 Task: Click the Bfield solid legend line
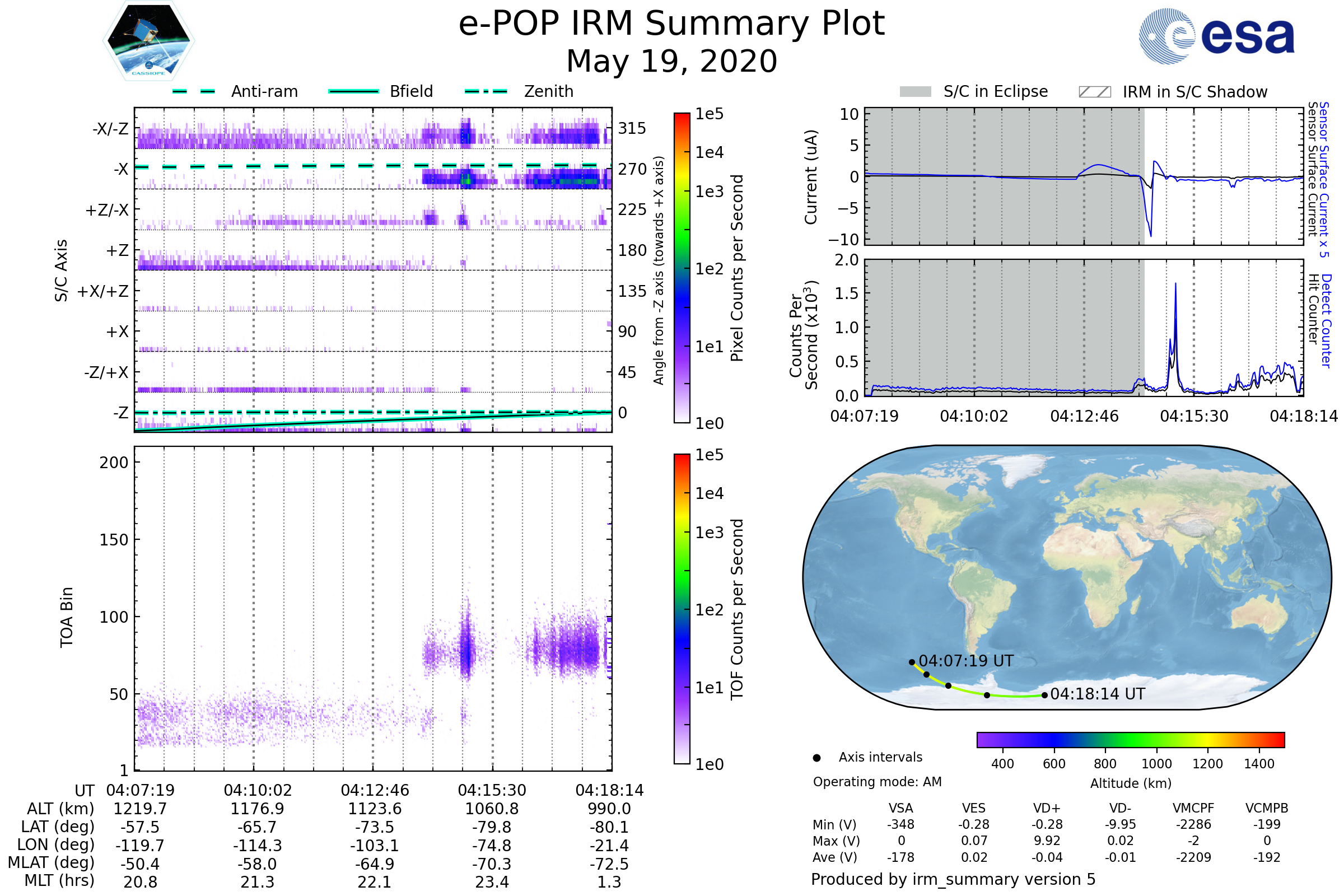pos(354,91)
